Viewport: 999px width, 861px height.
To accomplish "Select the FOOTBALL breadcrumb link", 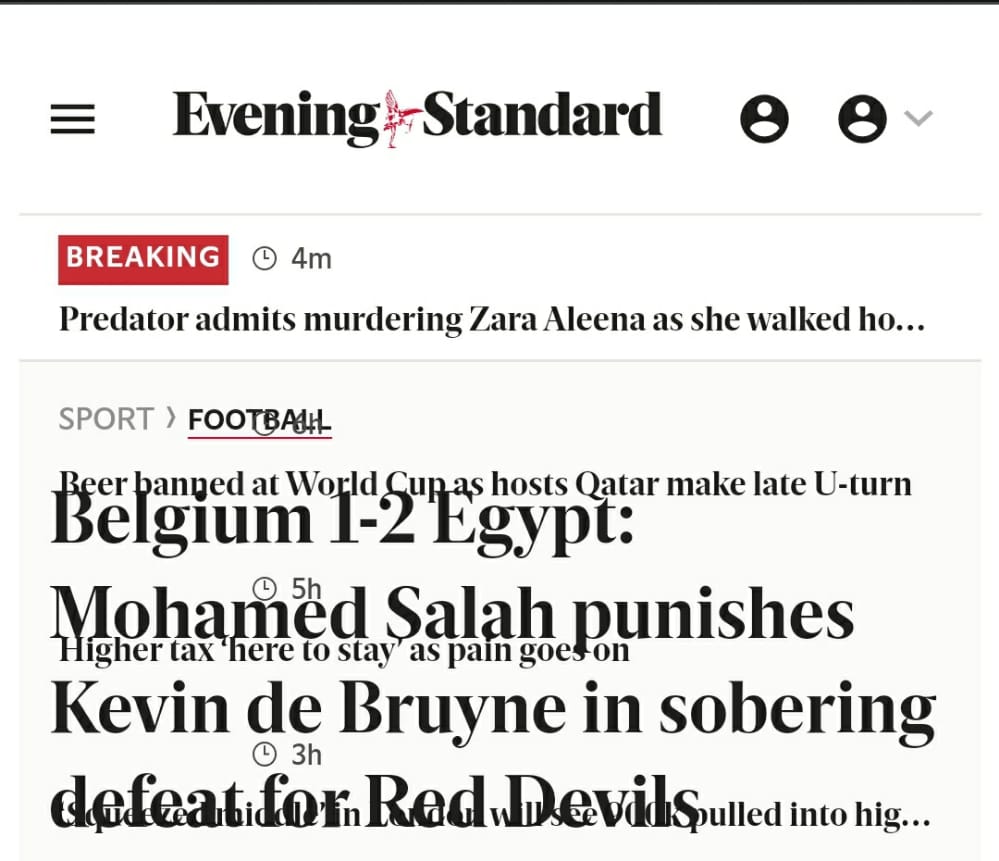I will (x=259, y=421).
